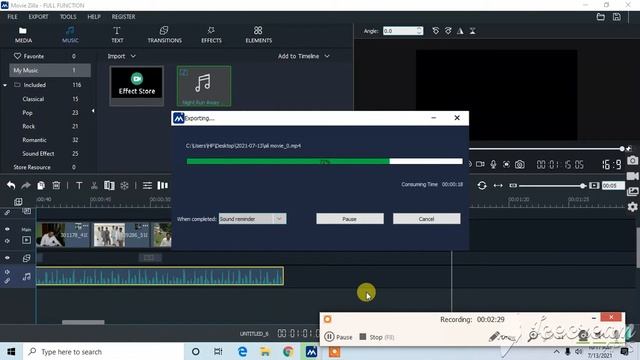Switch to the TRANSITIONS tab
Screen dimensions: 640x360
point(164,35)
